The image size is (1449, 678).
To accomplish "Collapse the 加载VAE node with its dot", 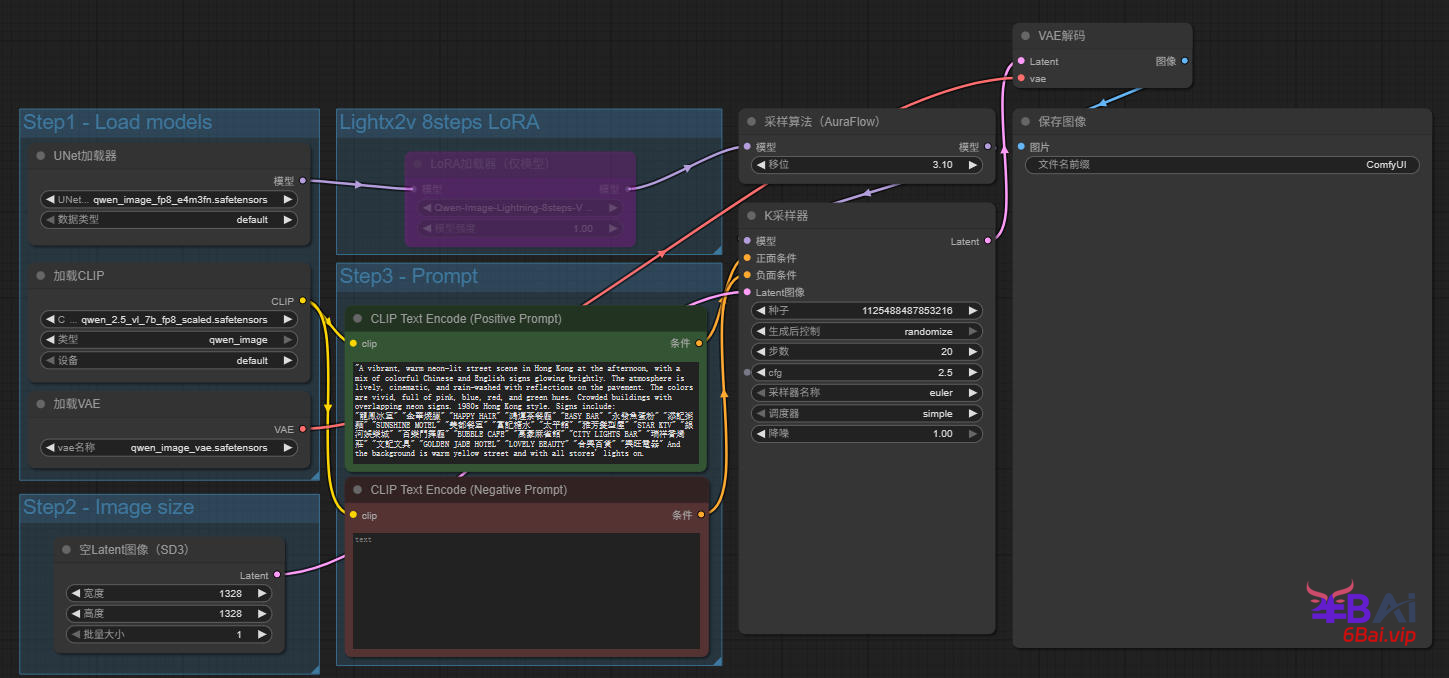I will point(41,404).
